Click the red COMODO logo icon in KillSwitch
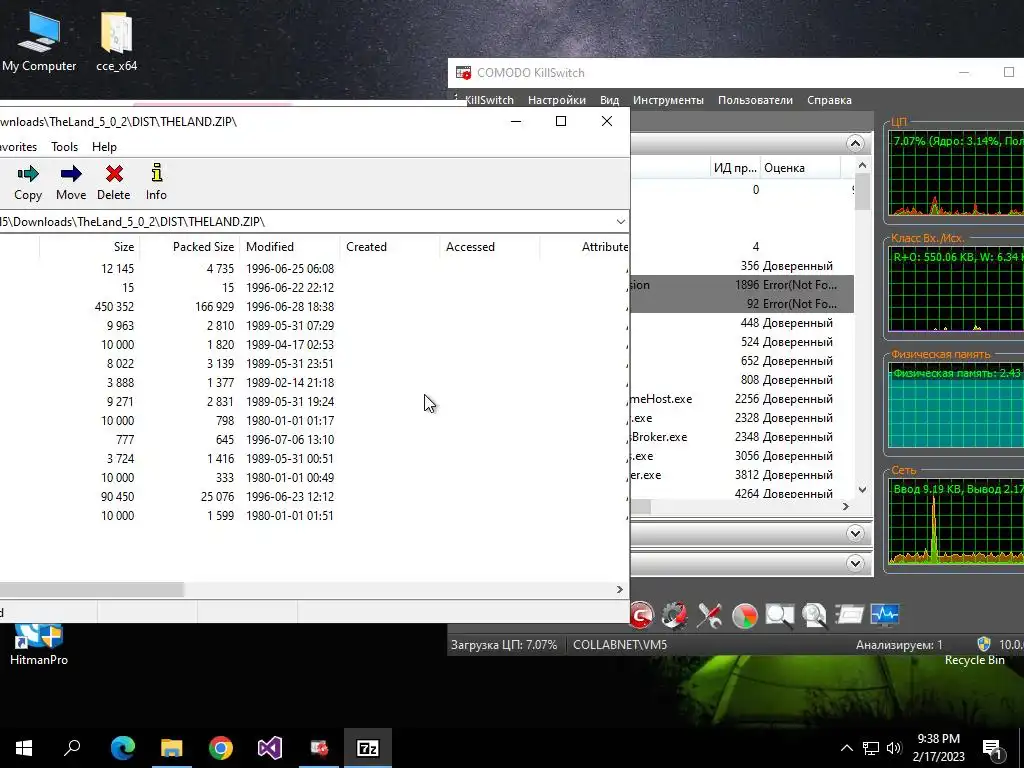 (641, 615)
